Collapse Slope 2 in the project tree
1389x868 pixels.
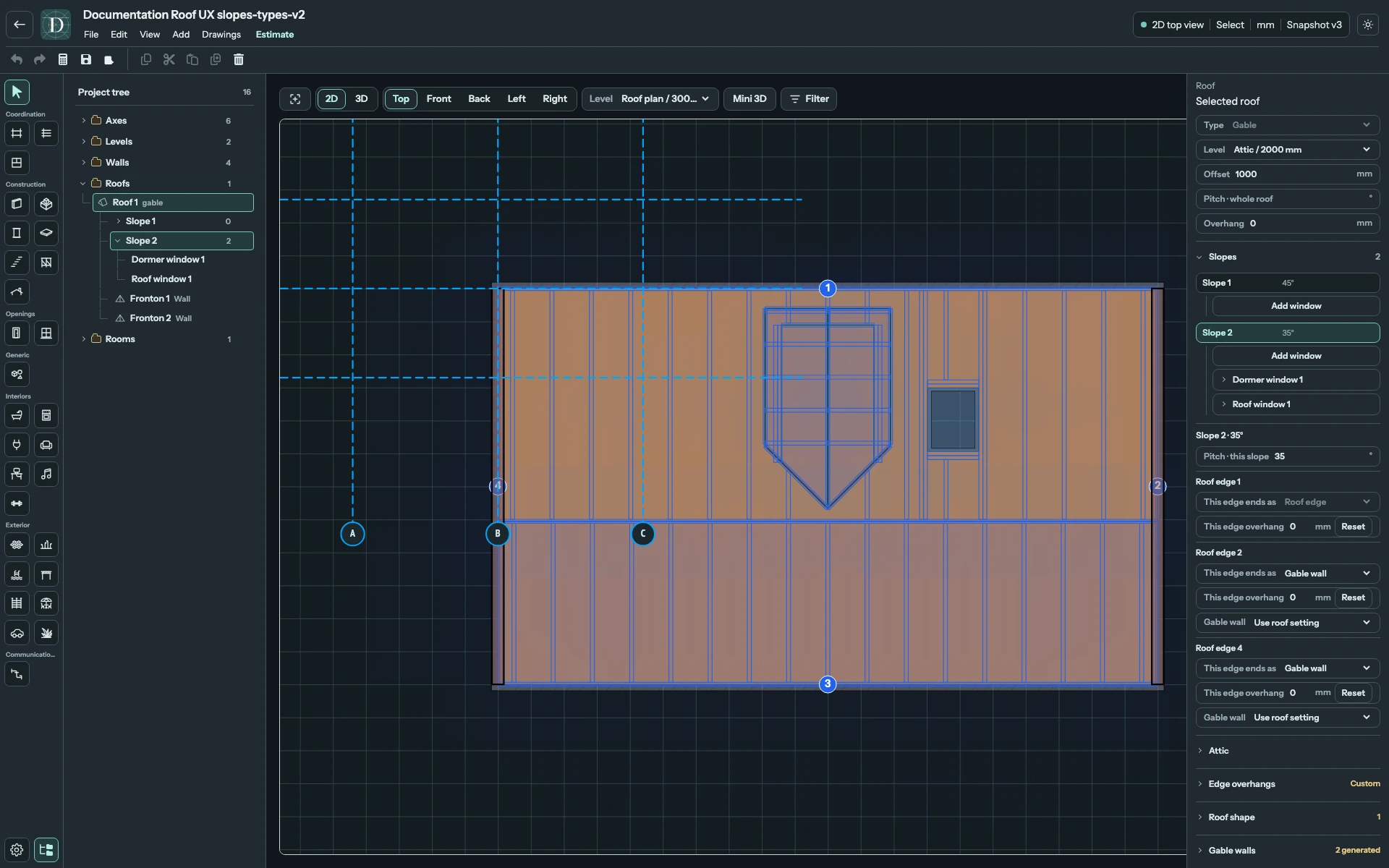pyautogui.click(x=118, y=241)
